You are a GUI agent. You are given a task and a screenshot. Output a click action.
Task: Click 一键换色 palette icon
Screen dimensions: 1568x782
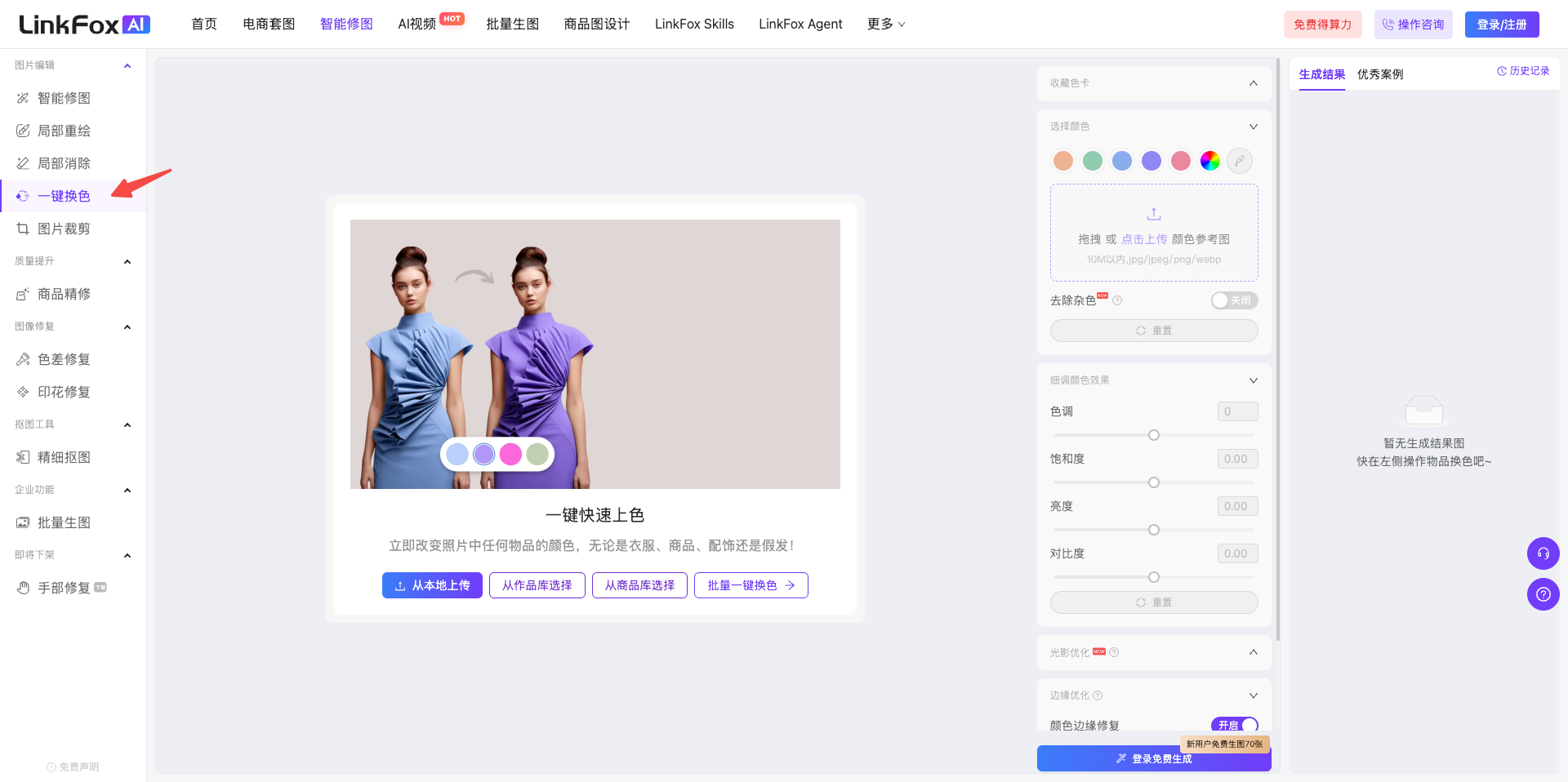pyautogui.click(x=23, y=196)
